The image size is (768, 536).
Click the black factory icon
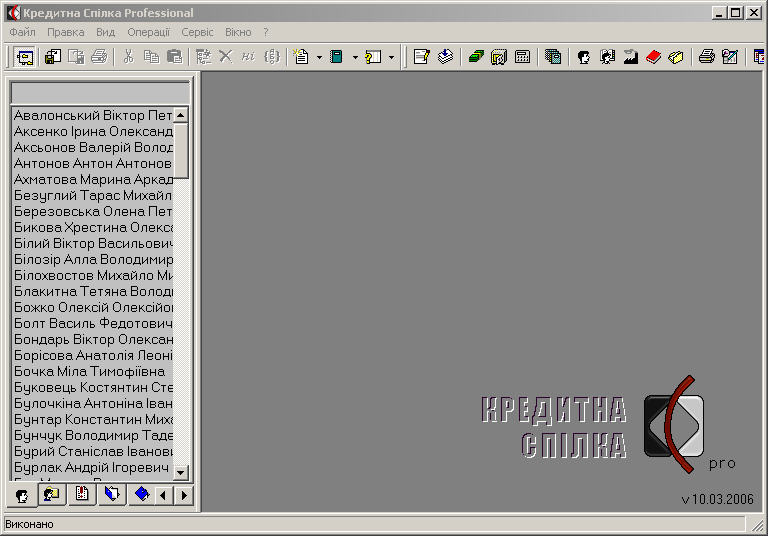[x=630, y=57]
